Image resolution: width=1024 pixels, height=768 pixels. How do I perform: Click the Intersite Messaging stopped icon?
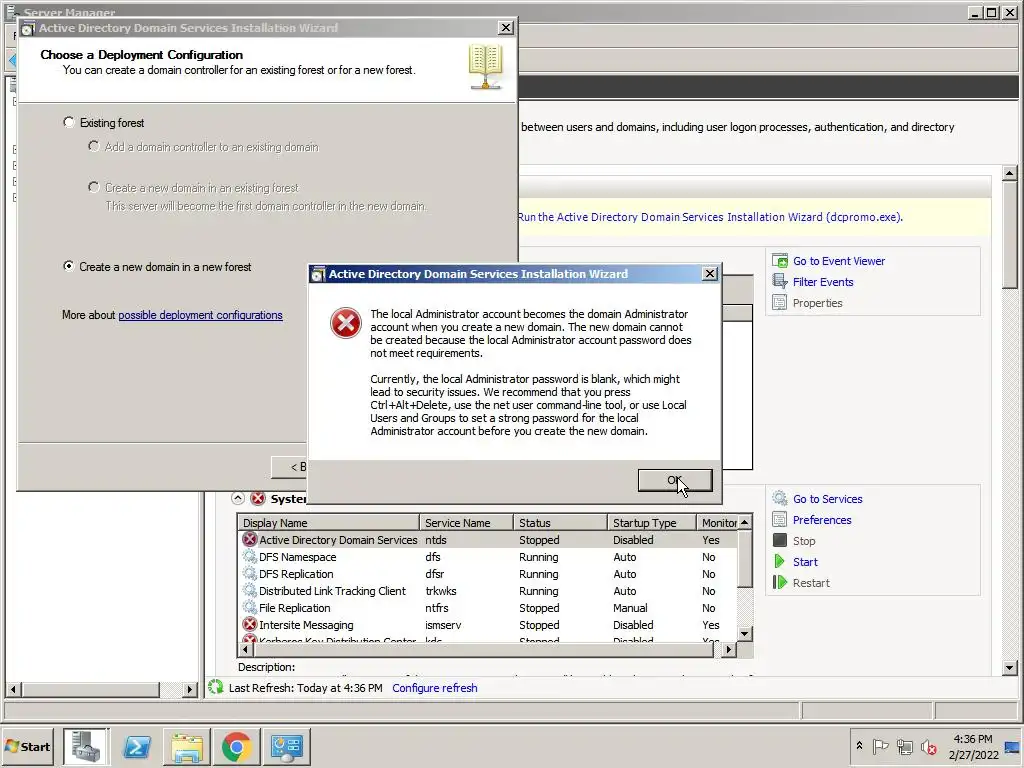[249, 624]
